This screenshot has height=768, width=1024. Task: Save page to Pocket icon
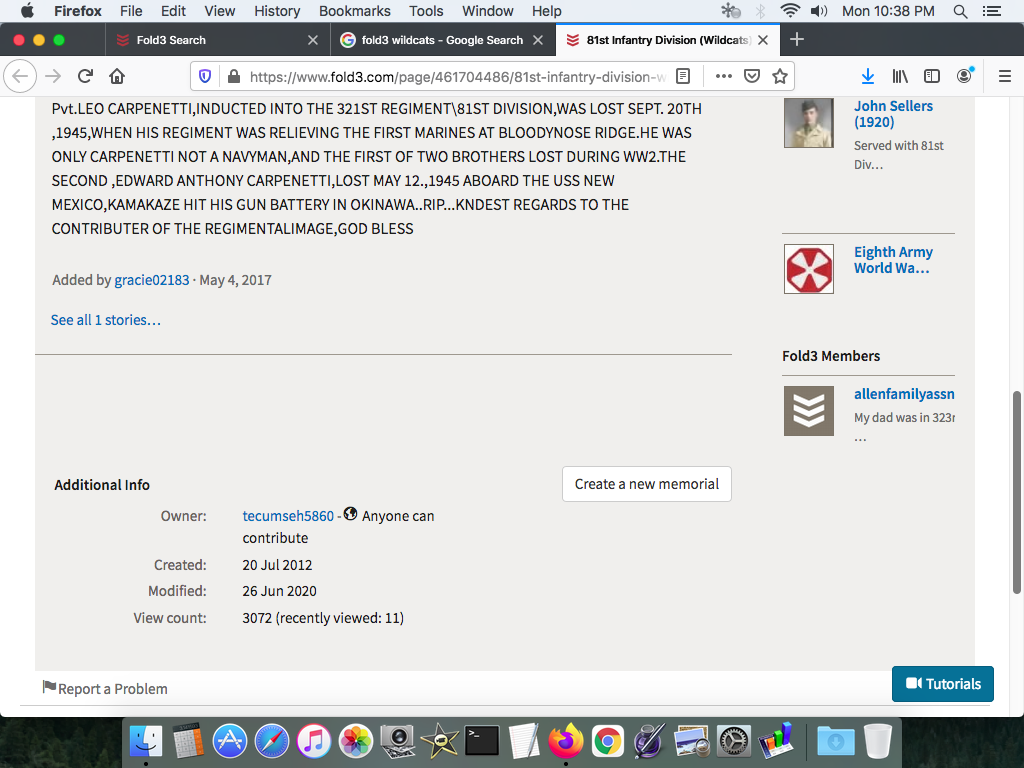click(x=752, y=76)
